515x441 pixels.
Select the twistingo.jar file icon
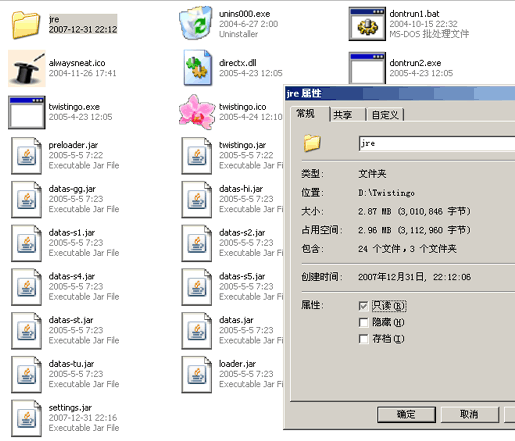tap(197, 156)
